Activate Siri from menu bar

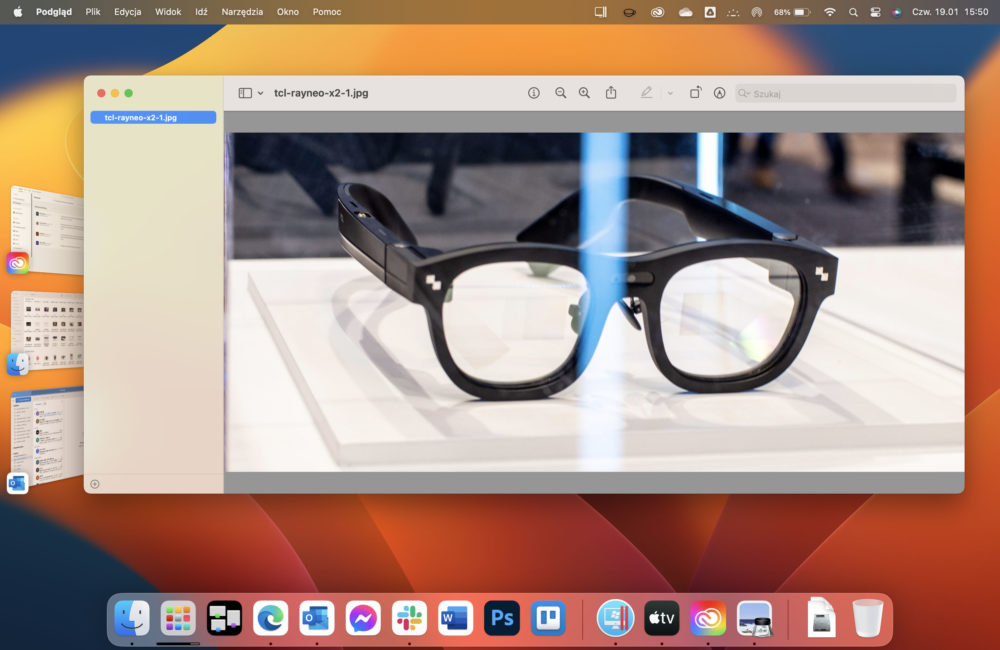(896, 11)
